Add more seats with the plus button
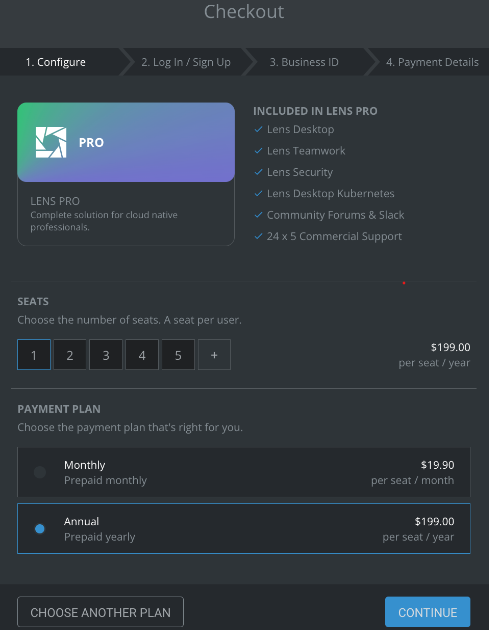 (214, 355)
